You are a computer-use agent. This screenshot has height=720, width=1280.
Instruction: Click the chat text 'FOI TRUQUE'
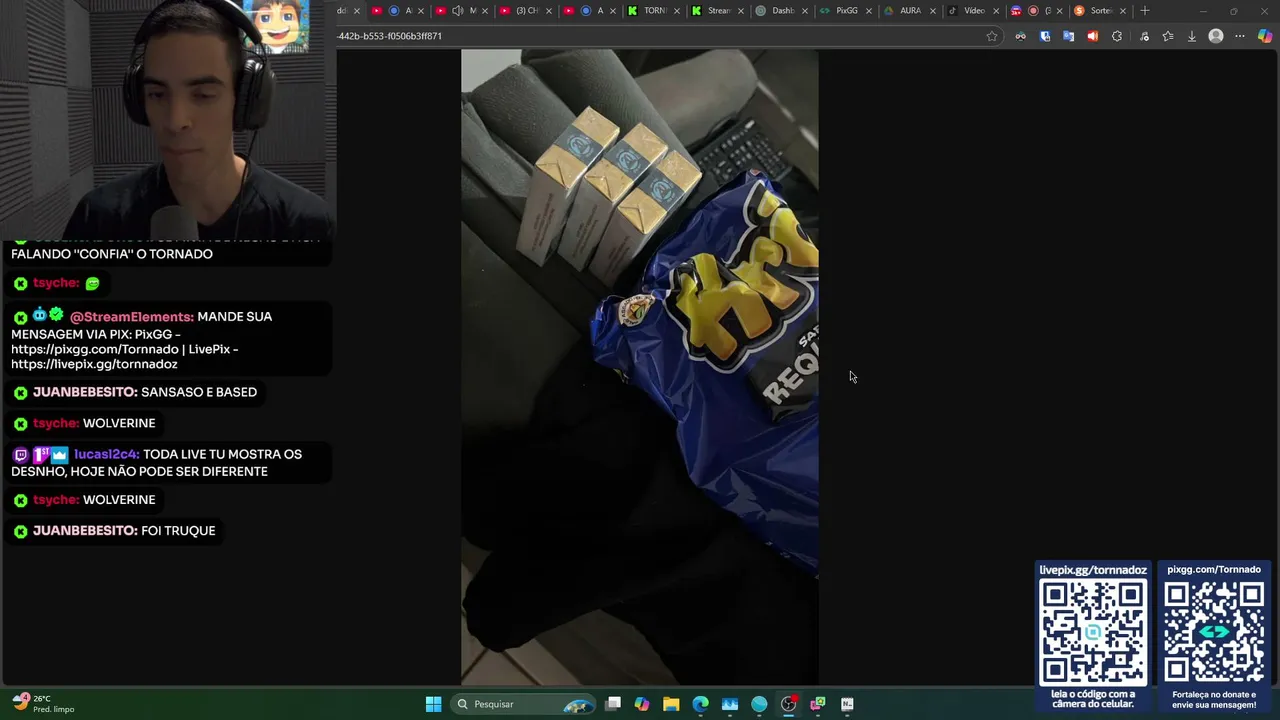(x=178, y=531)
